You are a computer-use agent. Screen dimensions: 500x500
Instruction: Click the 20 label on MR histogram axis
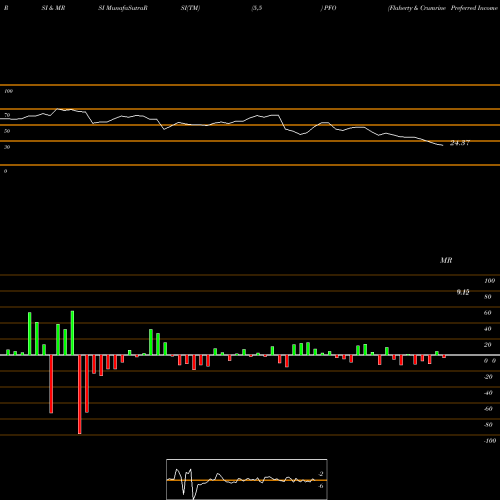pyautogui.click(x=488, y=345)
